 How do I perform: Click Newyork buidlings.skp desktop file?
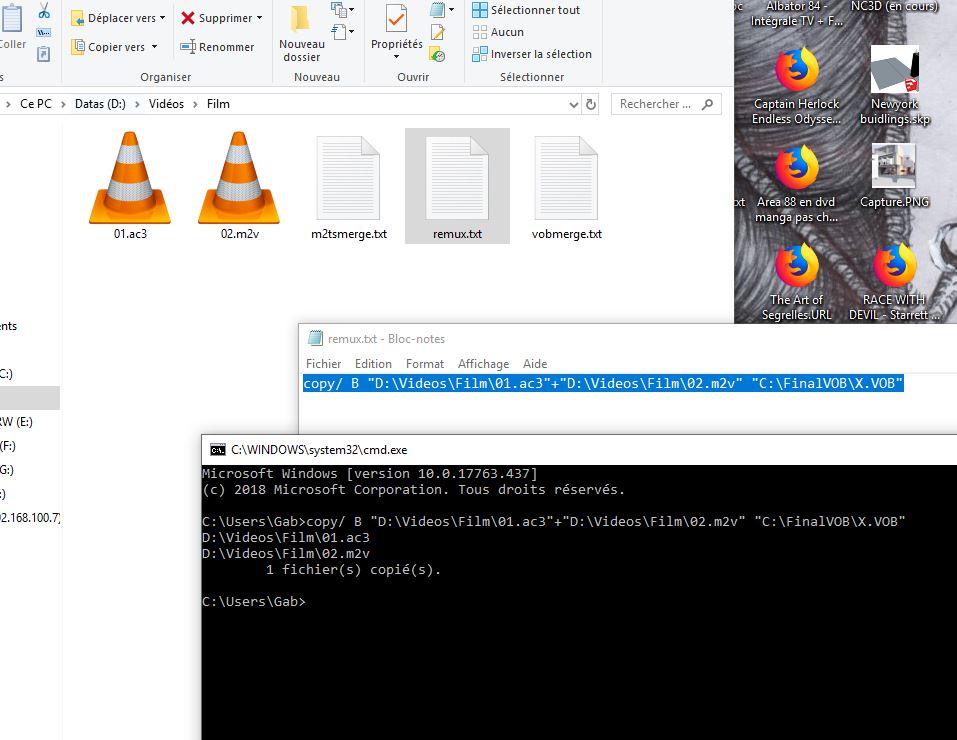point(894,86)
